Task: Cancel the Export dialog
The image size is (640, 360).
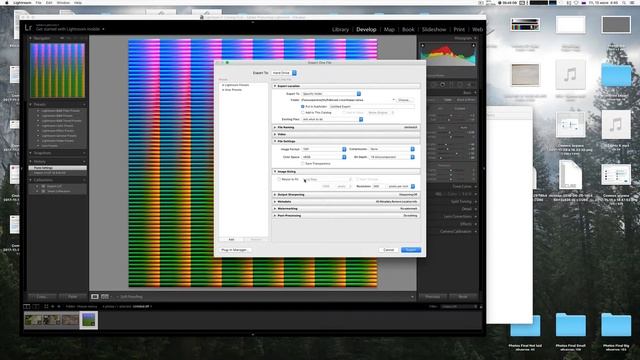Action: coord(389,250)
